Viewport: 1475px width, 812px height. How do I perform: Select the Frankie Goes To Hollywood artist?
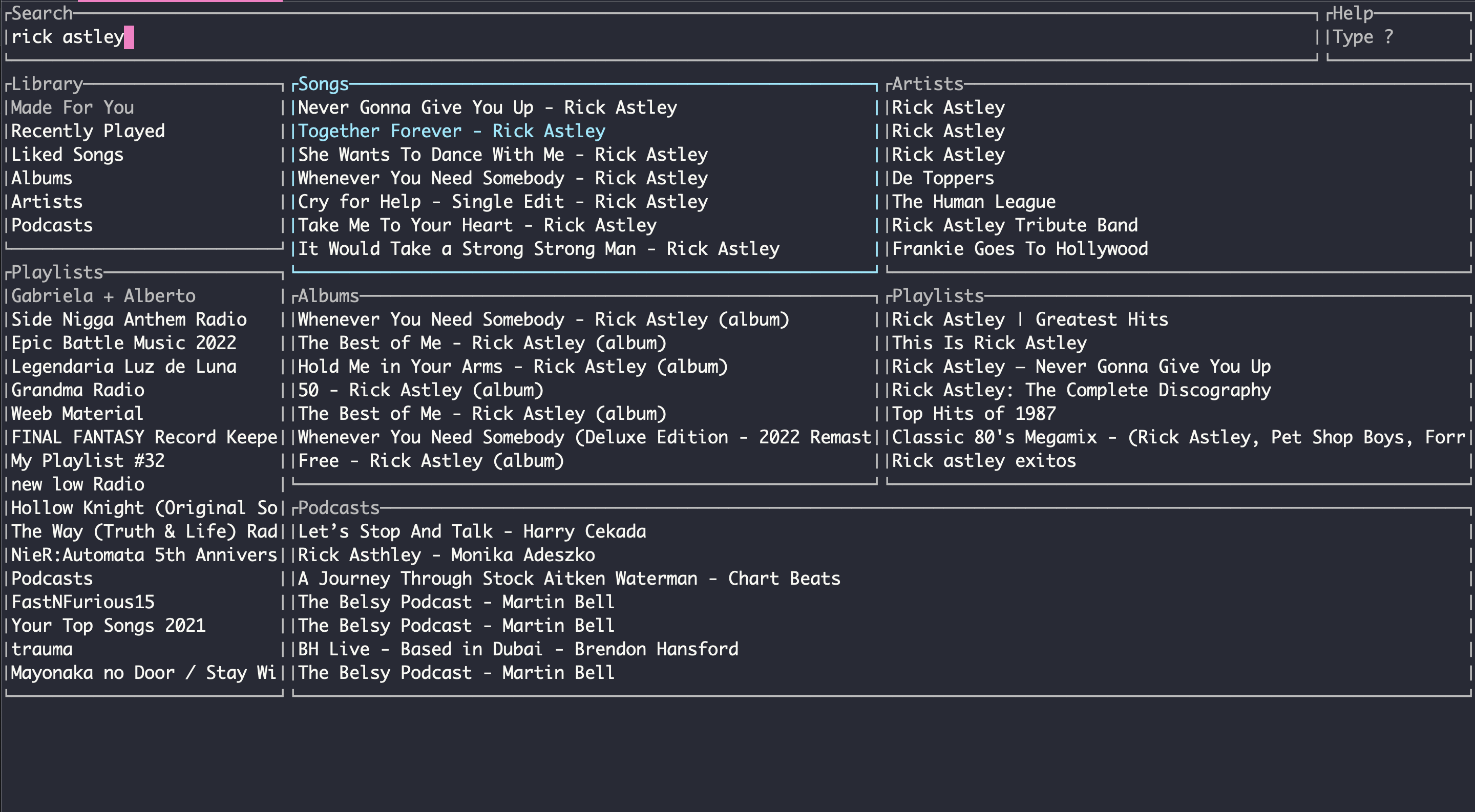tap(1020, 249)
